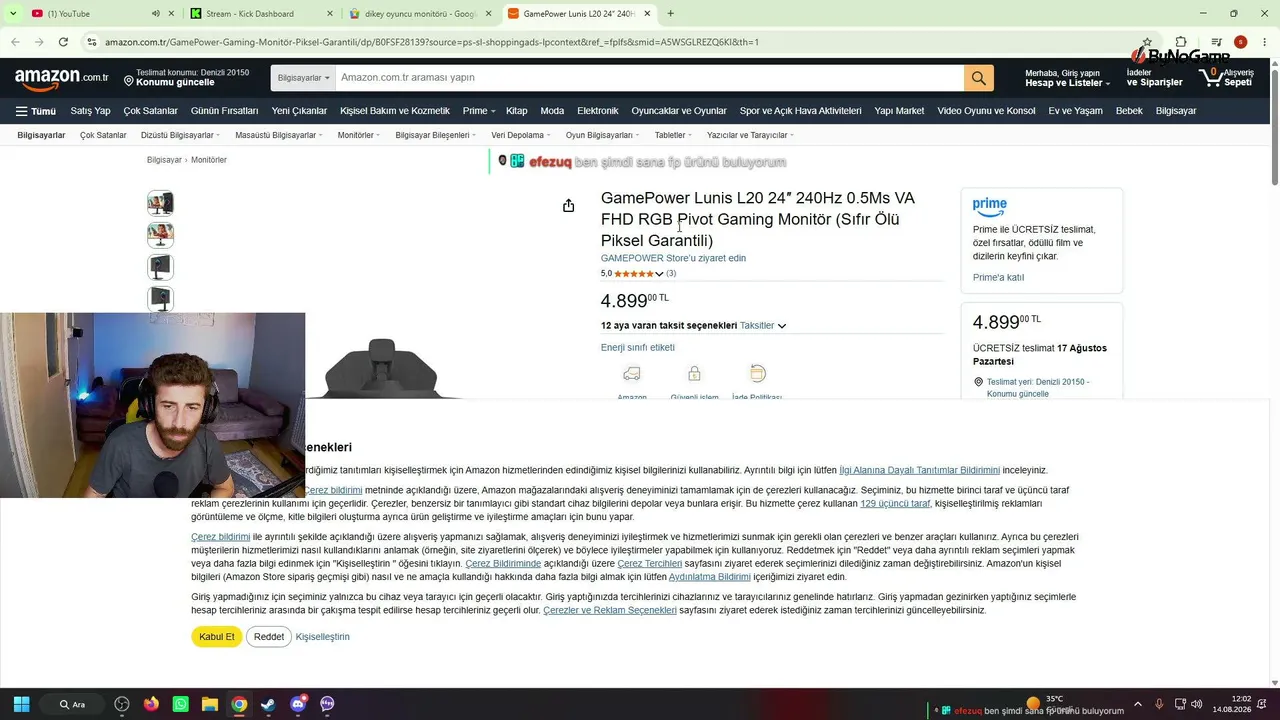This screenshot has height=720, width=1280.
Task: Expand the Bilgisayar Bileşenleri submenu
Action: [x=435, y=135]
